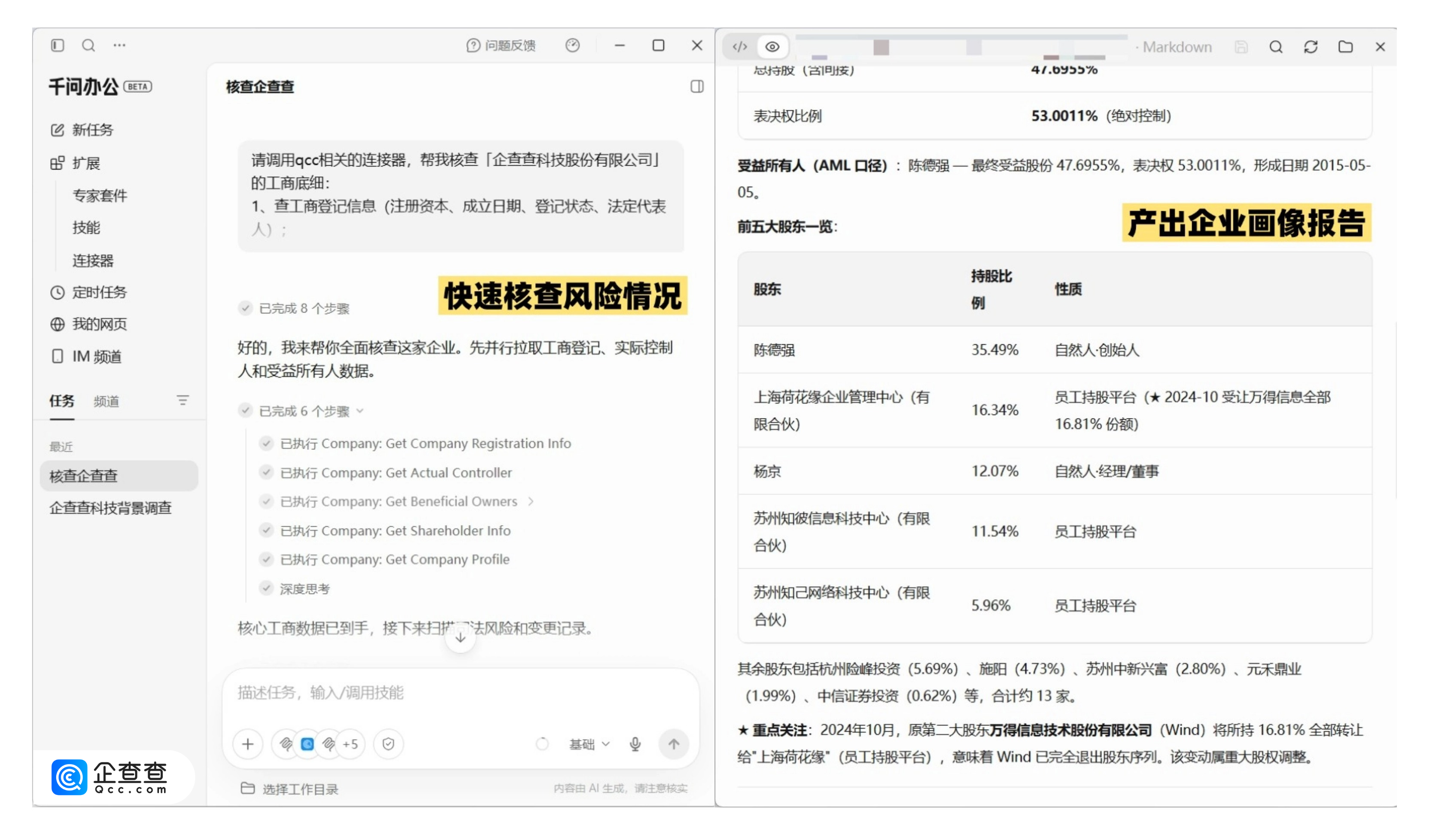Click the third connector icon before +5
This screenshot has height=840, width=1429.
[329, 744]
